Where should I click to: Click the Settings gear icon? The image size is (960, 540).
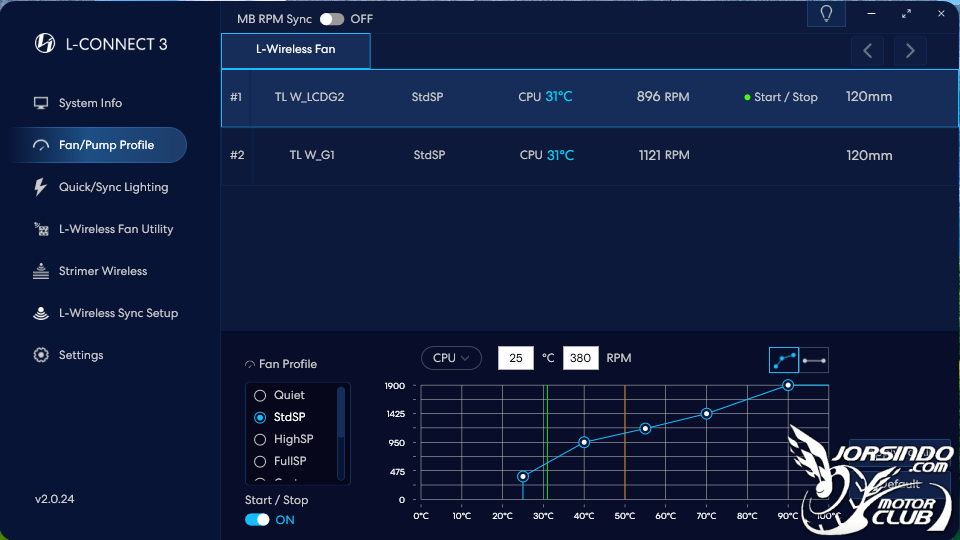pyautogui.click(x=41, y=355)
